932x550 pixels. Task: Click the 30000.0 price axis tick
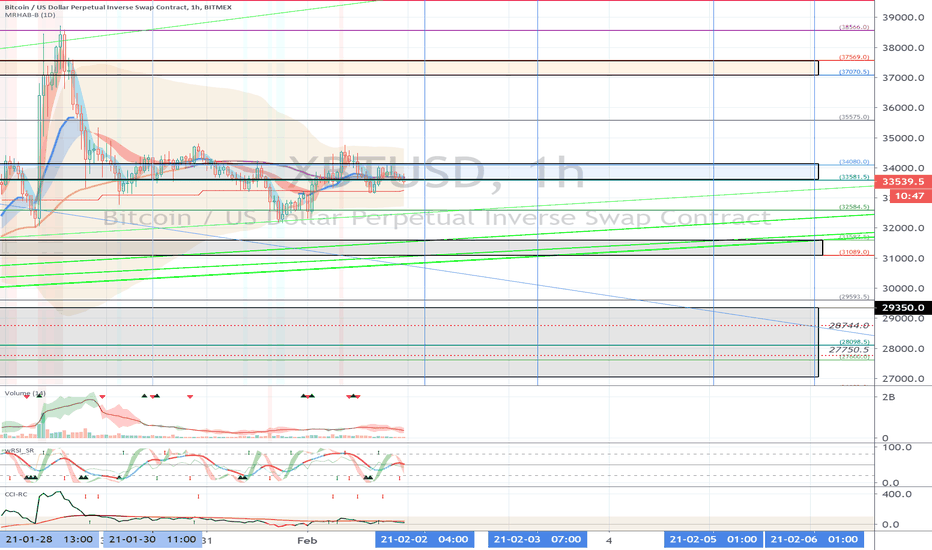[903, 288]
